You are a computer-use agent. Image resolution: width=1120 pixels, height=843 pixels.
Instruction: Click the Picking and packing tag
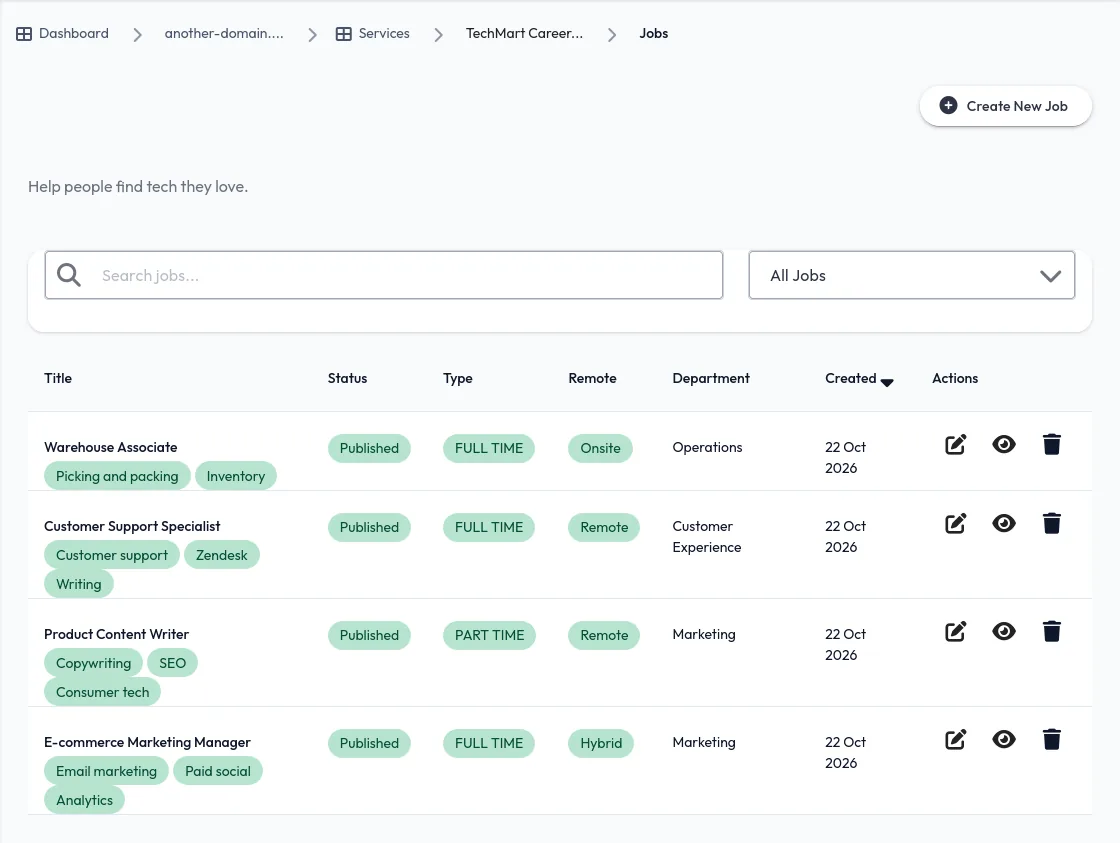pyautogui.click(x=117, y=476)
